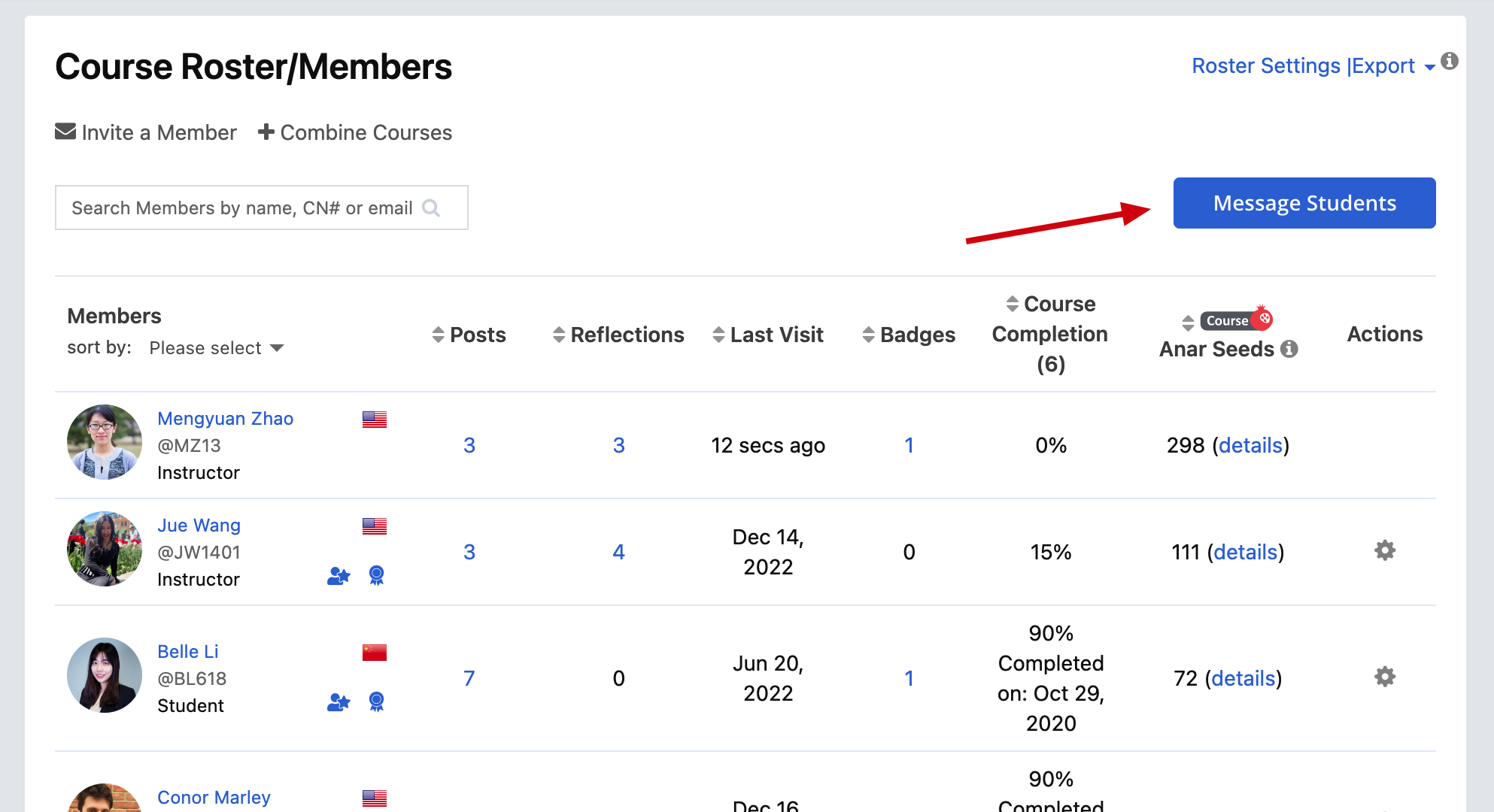Sort by Badges column arrows
This screenshot has height=812, width=1494.
pyautogui.click(x=869, y=335)
